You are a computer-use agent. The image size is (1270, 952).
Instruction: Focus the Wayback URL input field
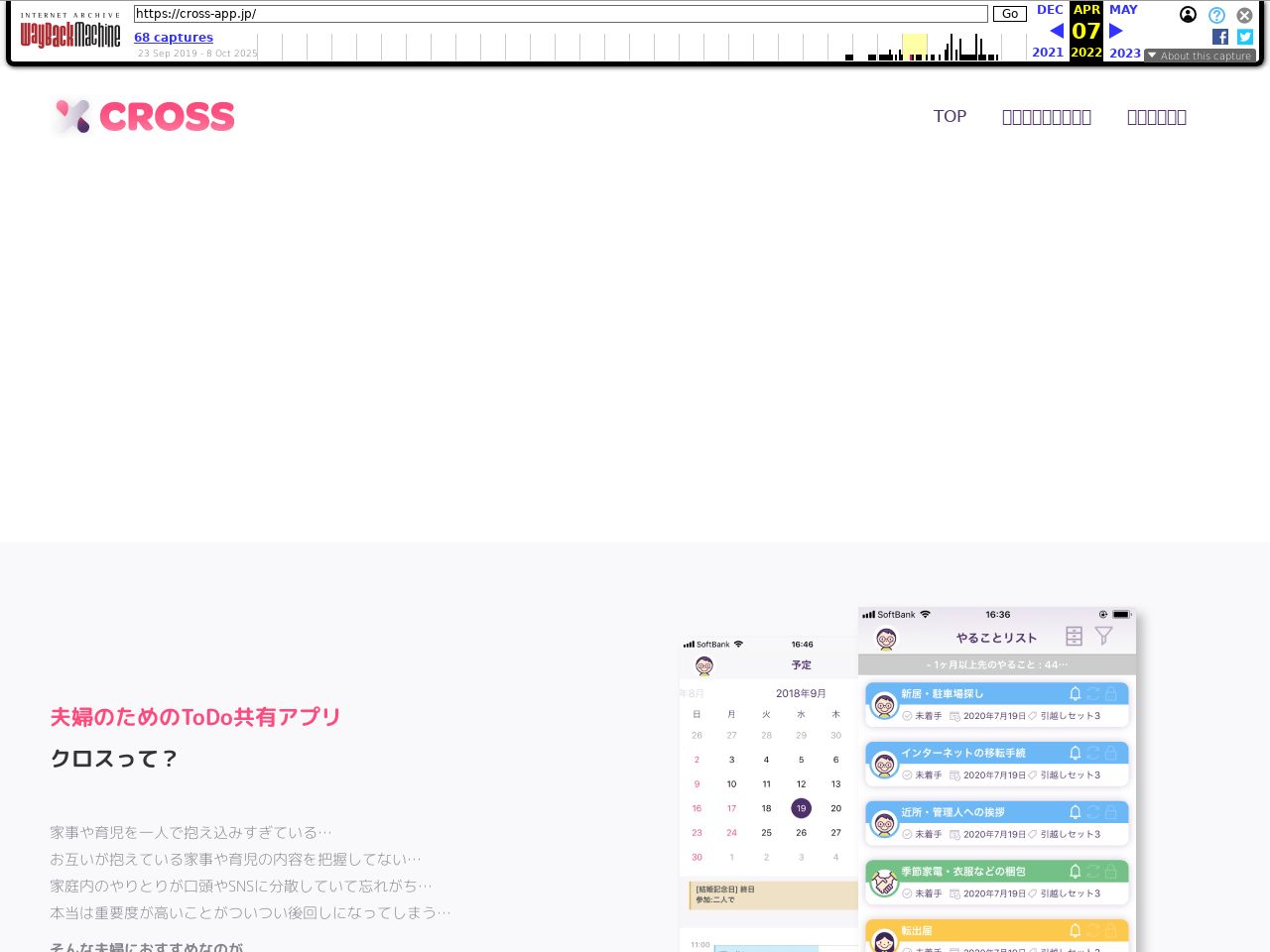pyautogui.click(x=561, y=14)
